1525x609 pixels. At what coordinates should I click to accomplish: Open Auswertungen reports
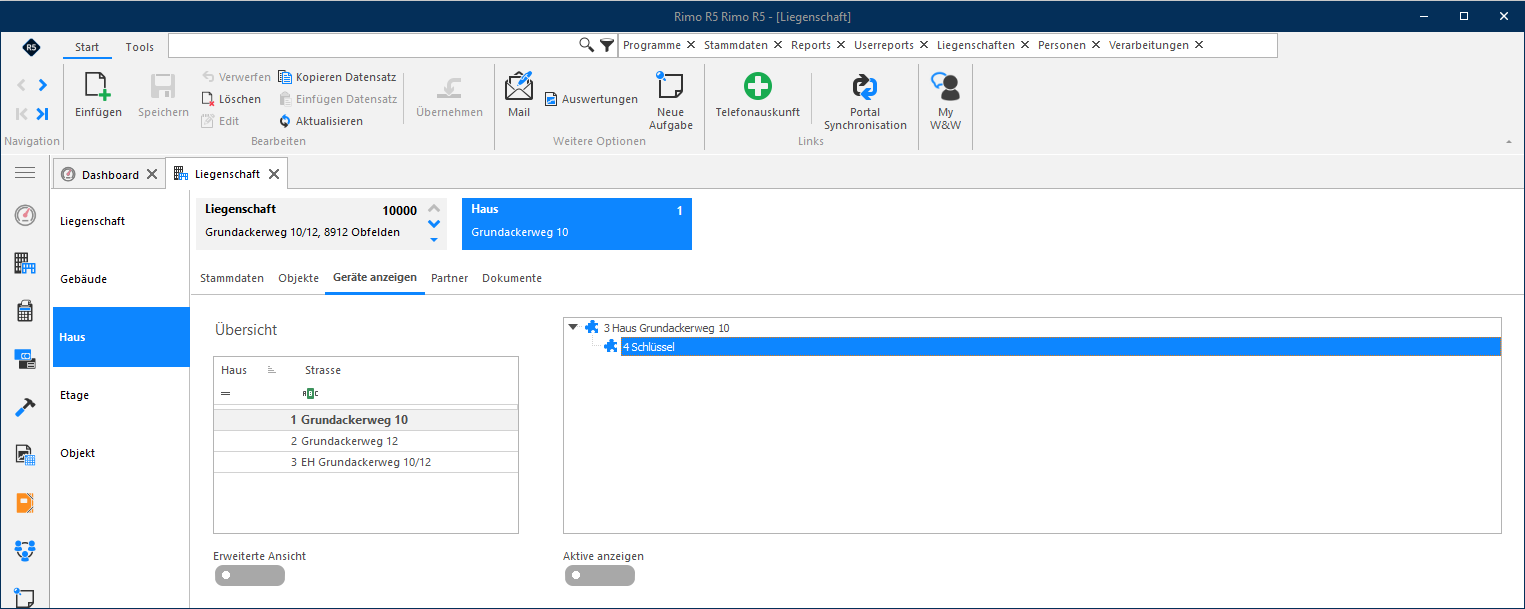(x=591, y=99)
